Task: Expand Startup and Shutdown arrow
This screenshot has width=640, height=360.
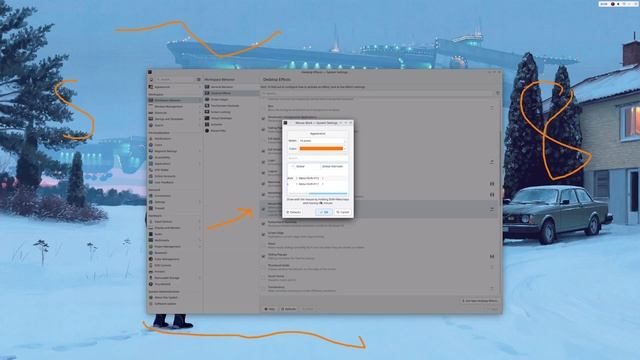Action: (200, 119)
